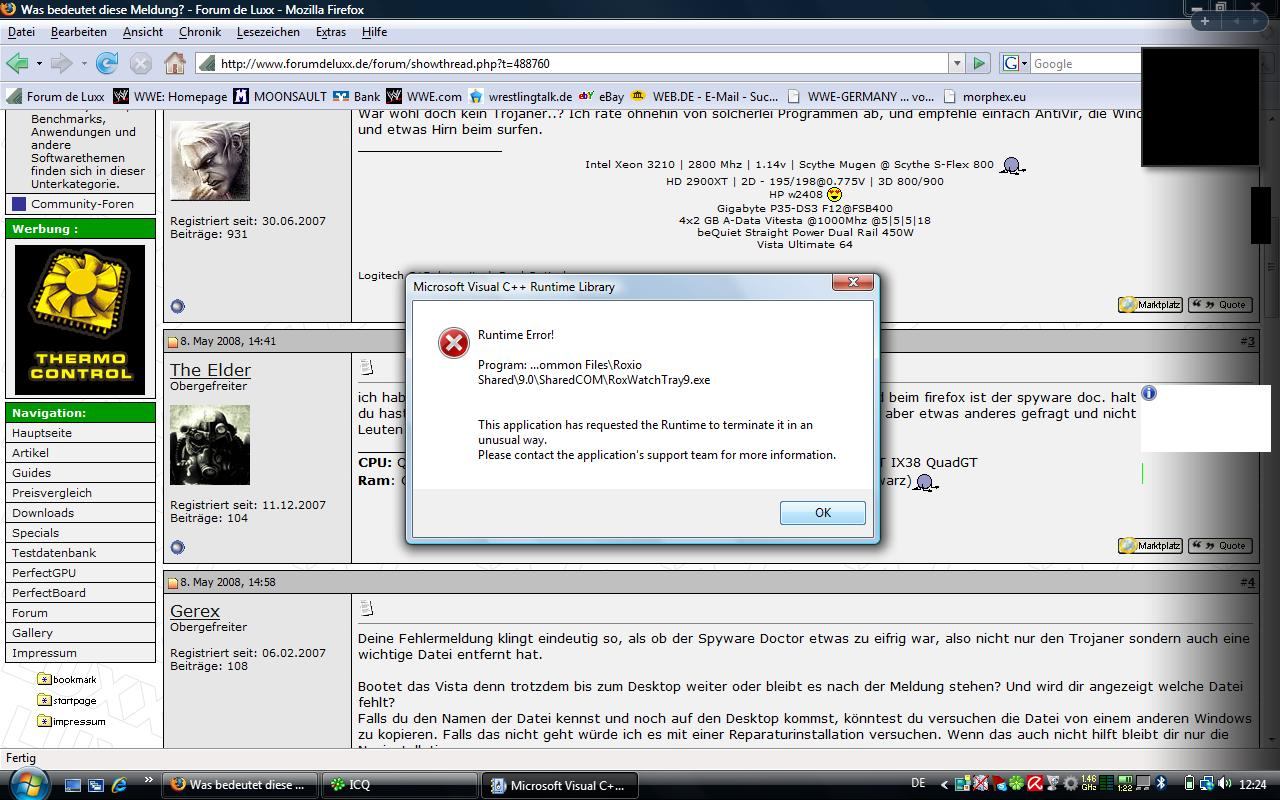This screenshot has width=1280, height=800.
Task: Open the back button history dropdown arrow
Action: 39,63
